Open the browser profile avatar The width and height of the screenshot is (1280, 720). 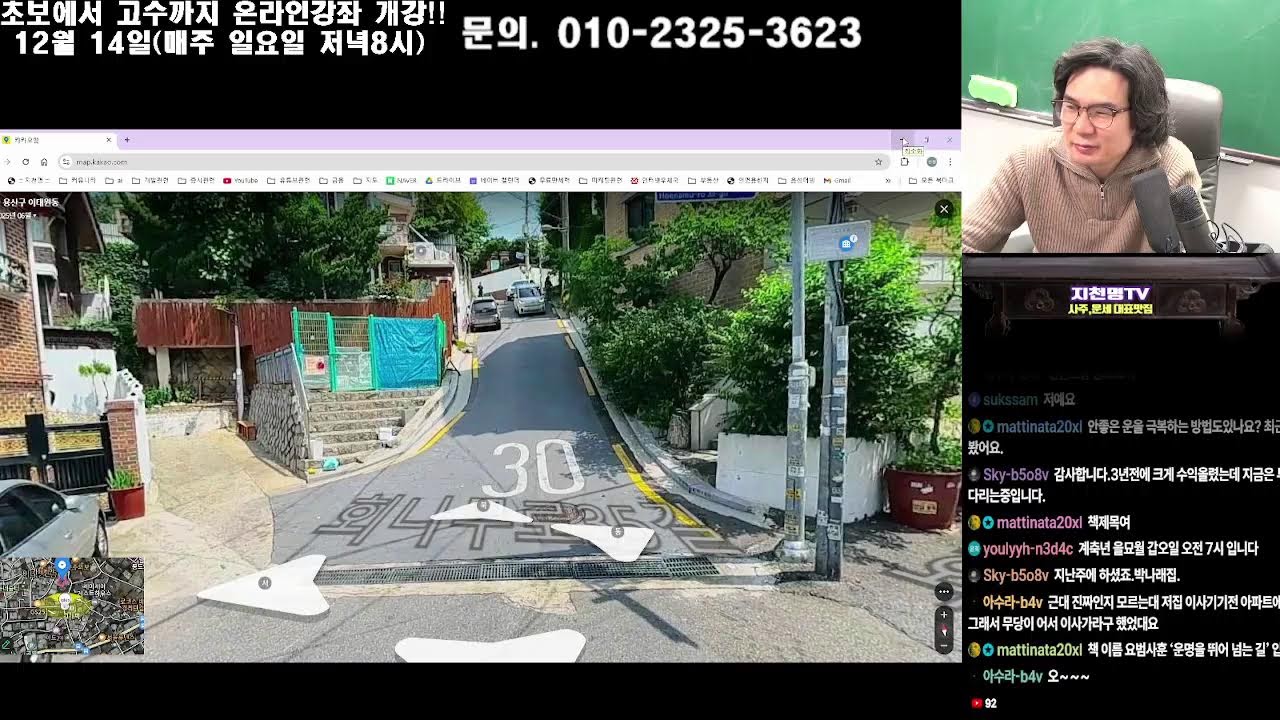click(931, 162)
